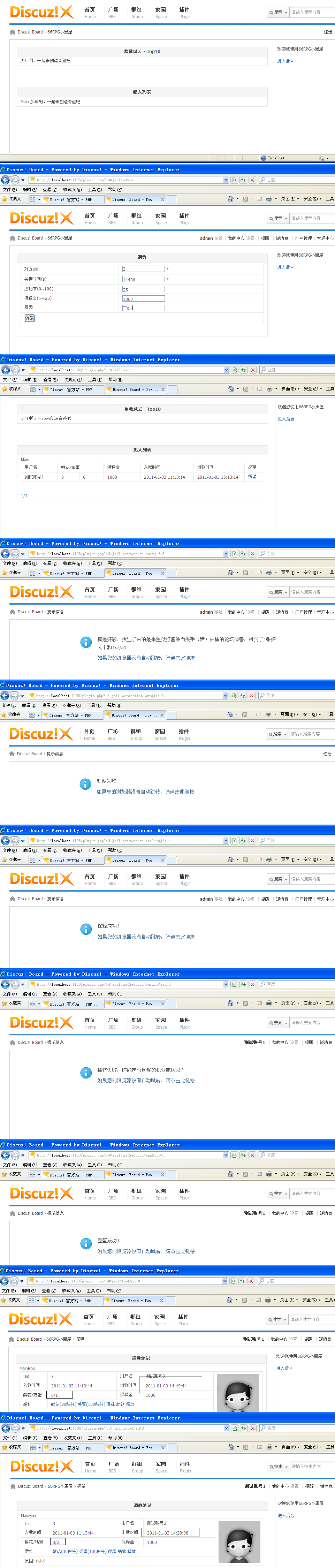Screen dimensions: 335x1568
Task: Click 测试账号1 in 犯人列表 table
Action: click(34, 477)
